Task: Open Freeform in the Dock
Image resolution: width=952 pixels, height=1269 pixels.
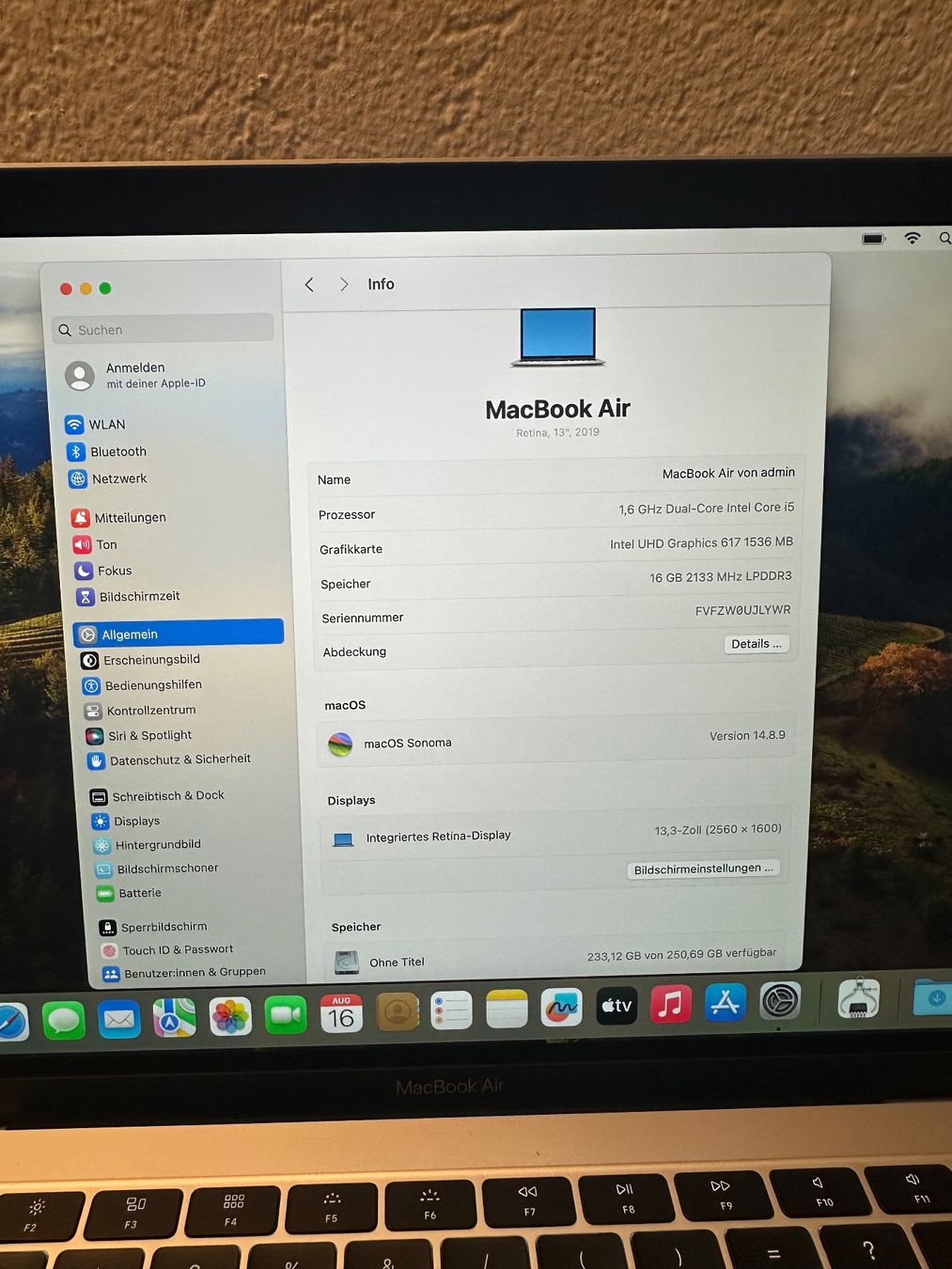Action: tap(561, 1008)
